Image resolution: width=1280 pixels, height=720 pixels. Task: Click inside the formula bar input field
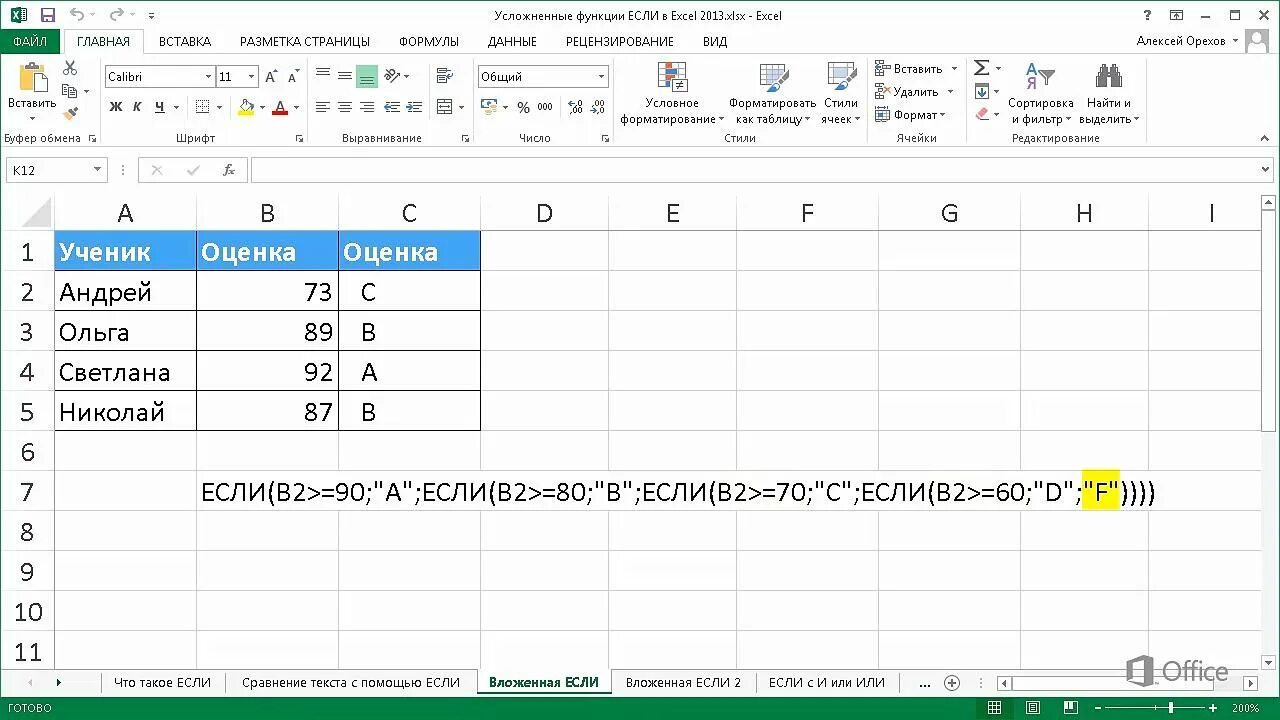755,170
